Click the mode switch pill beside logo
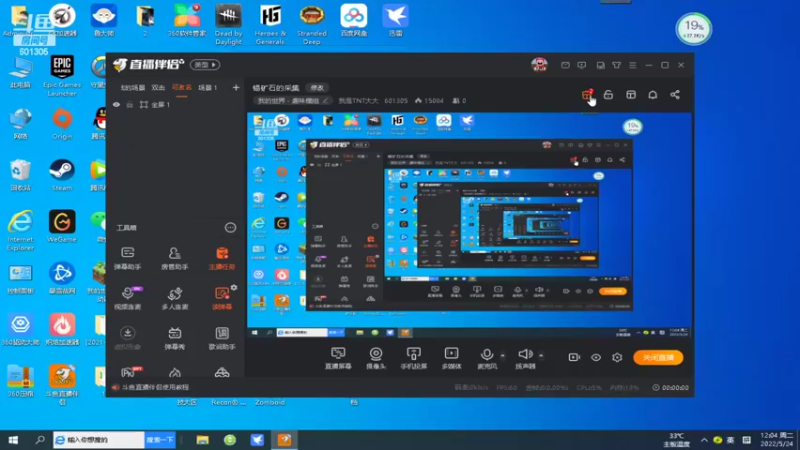This screenshot has width=800, height=450. tap(205, 65)
